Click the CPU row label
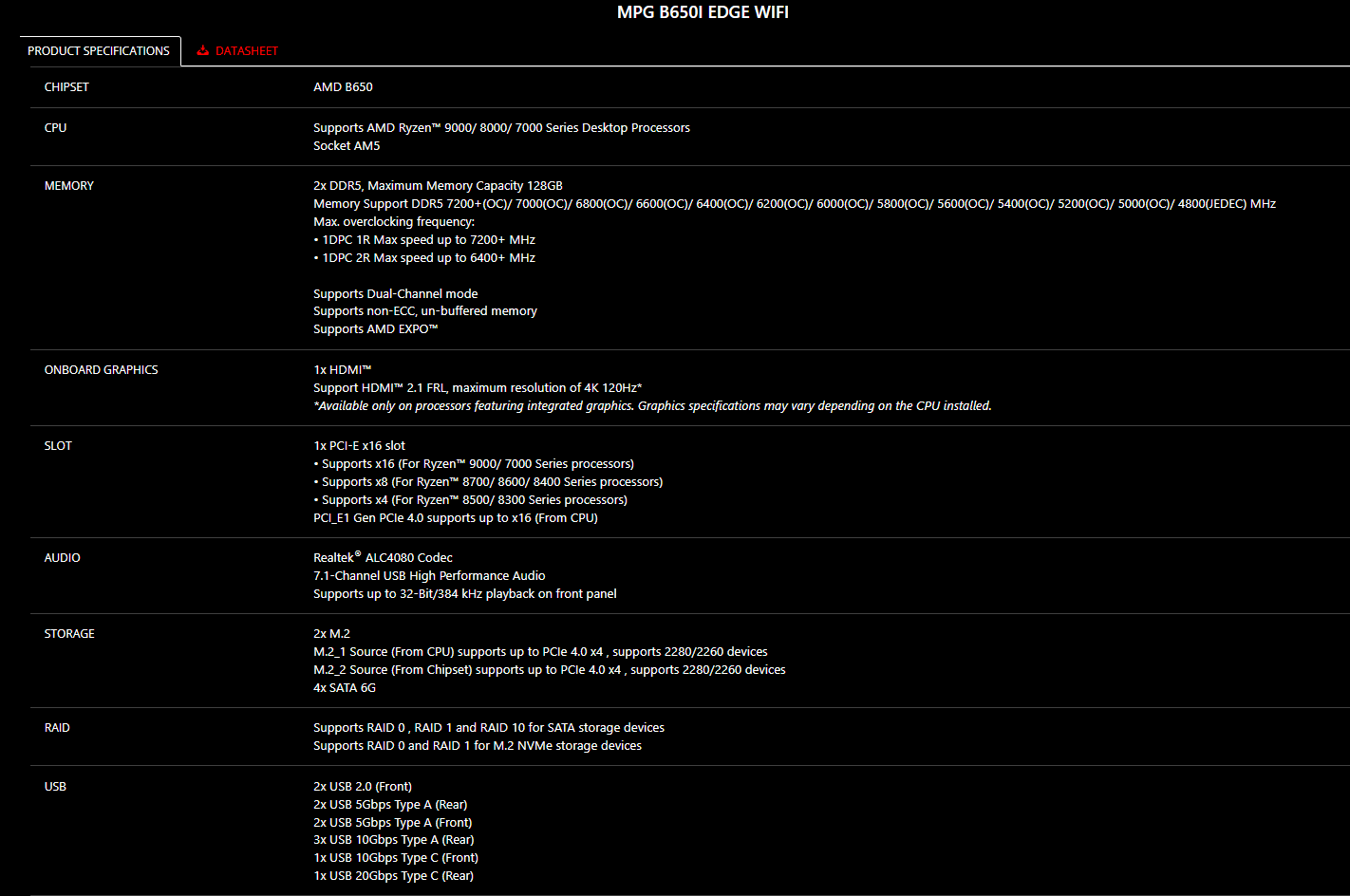 click(55, 128)
